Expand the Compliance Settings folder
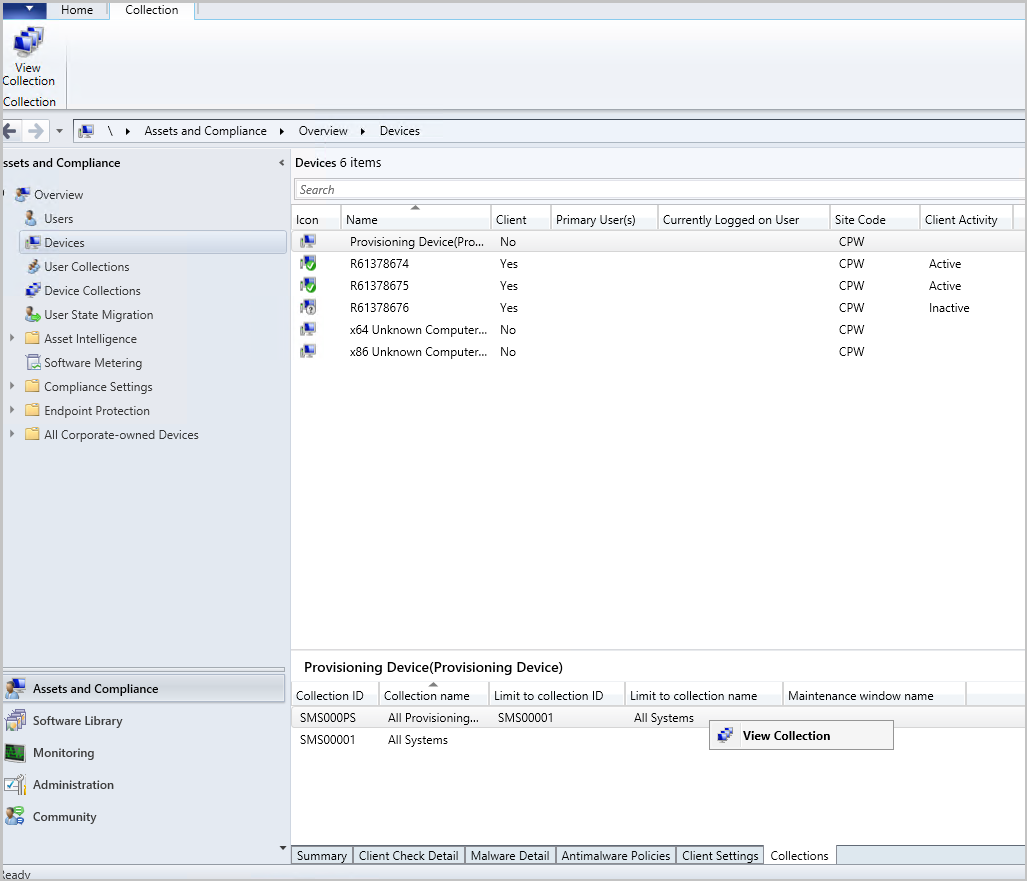Screen dimensions: 1027x881 10,386
